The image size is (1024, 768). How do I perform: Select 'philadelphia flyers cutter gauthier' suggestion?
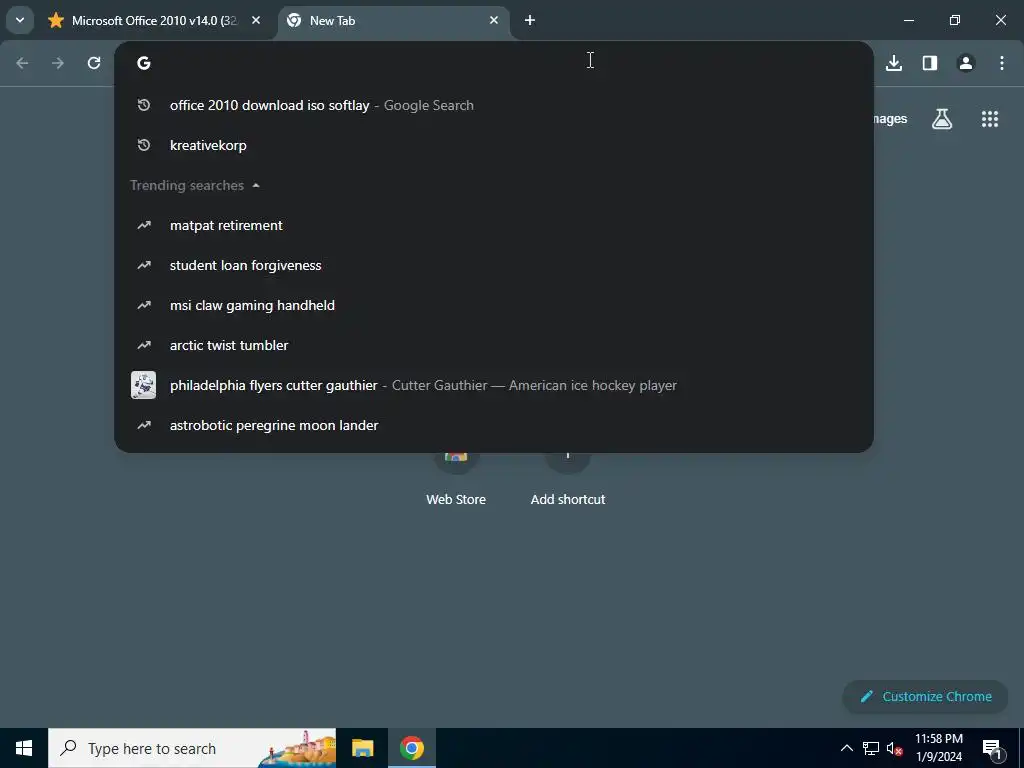point(494,385)
